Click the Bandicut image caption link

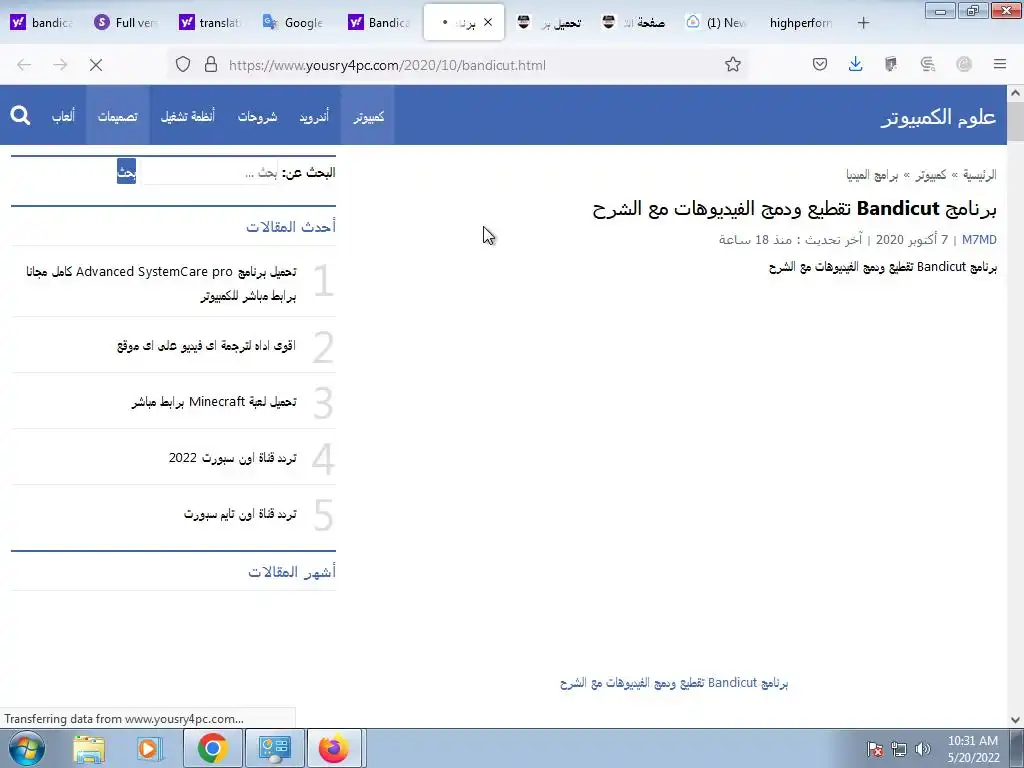674,682
